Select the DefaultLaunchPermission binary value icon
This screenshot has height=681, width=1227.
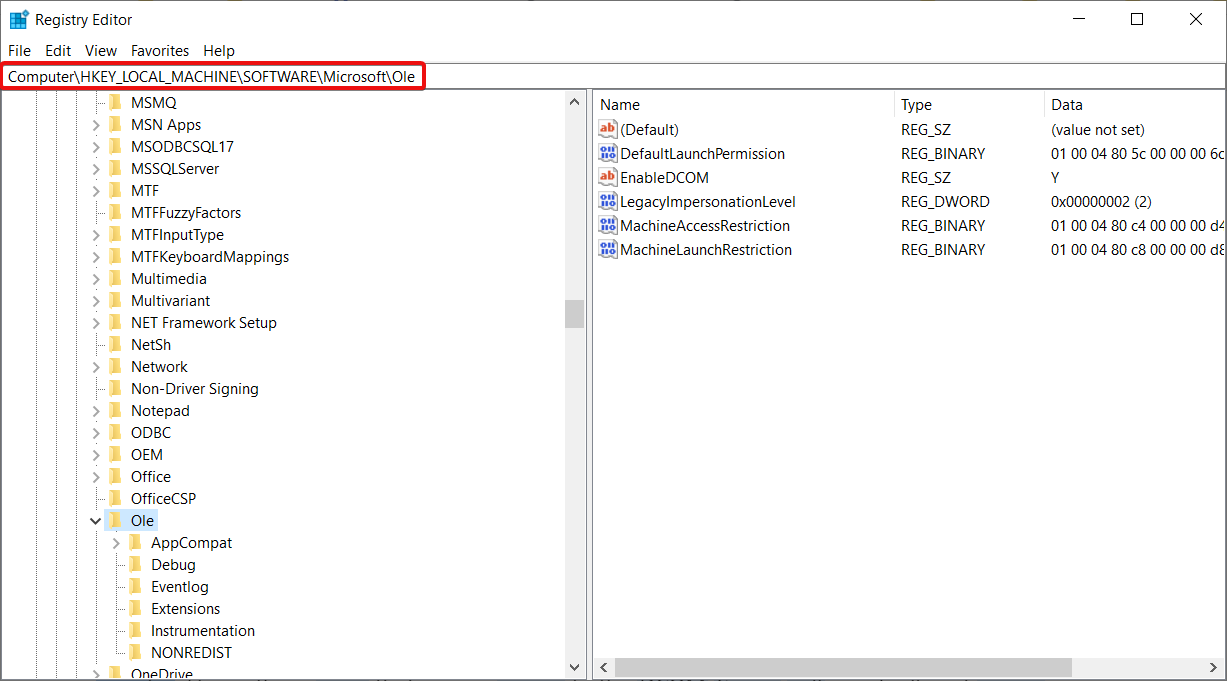pyautogui.click(x=607, y=153)
